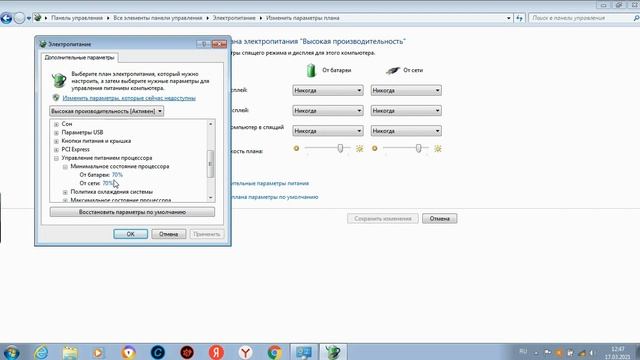Open Action Center flag icon in tray
Screen dimensions: 640x360
tap(547, 352)
